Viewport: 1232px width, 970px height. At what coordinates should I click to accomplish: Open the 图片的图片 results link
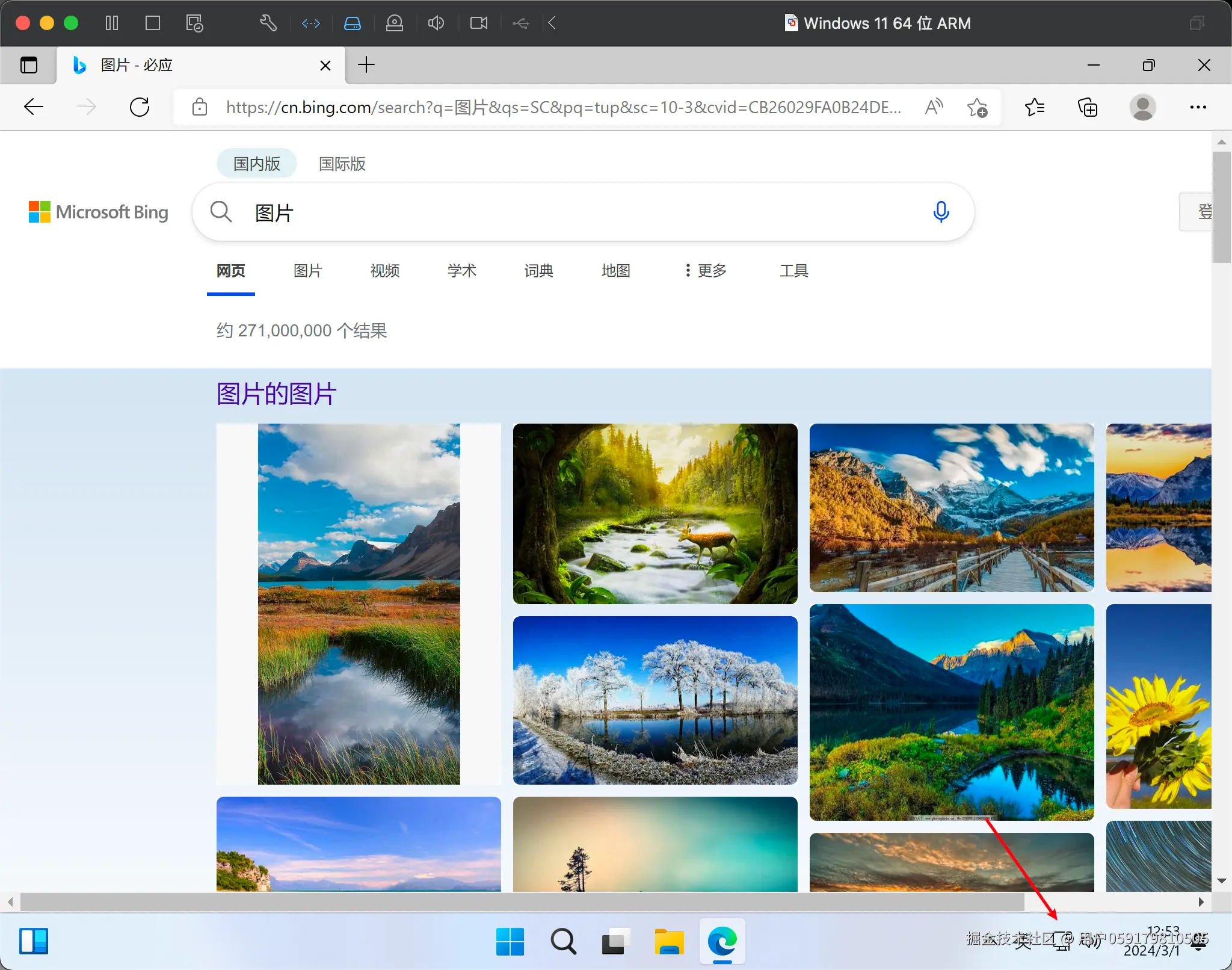coord(276,393)
